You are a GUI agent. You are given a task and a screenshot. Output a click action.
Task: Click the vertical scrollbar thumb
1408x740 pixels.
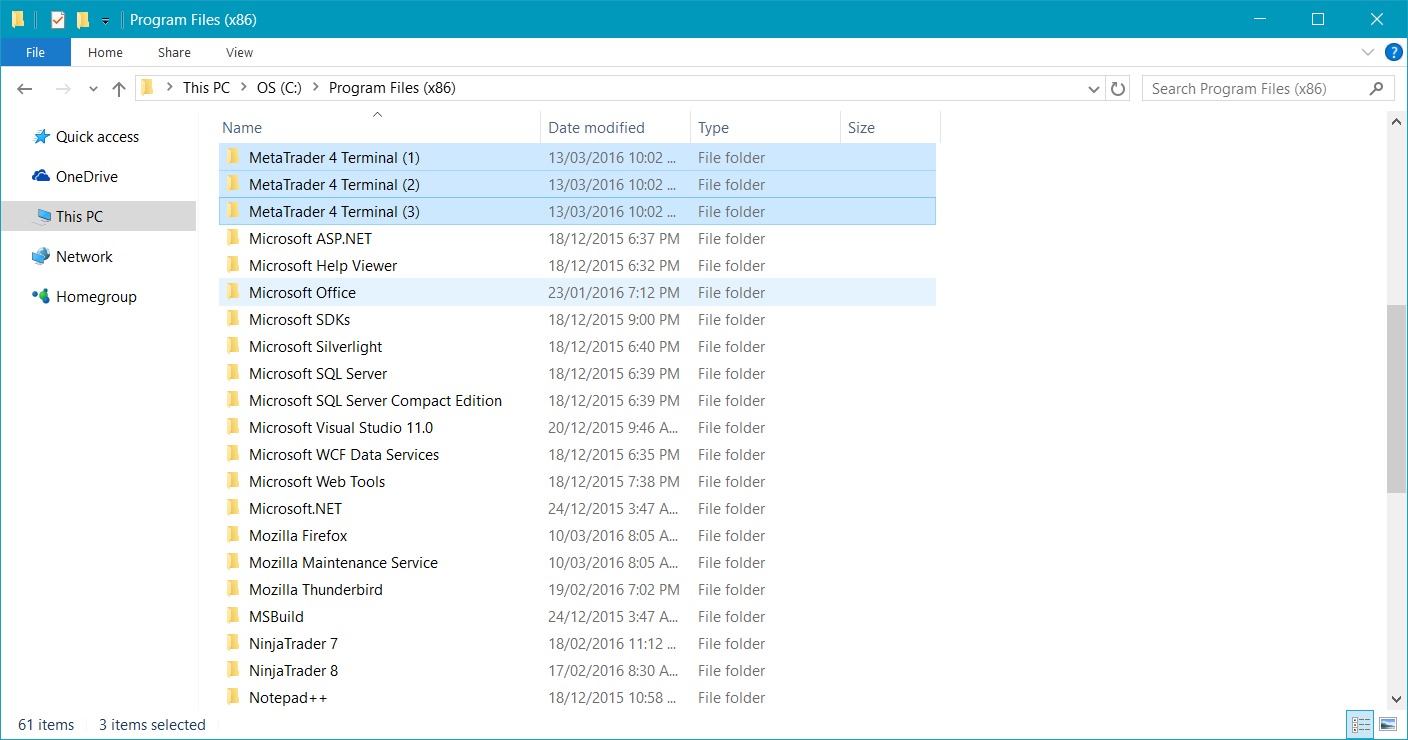(x=1396, y=398)
